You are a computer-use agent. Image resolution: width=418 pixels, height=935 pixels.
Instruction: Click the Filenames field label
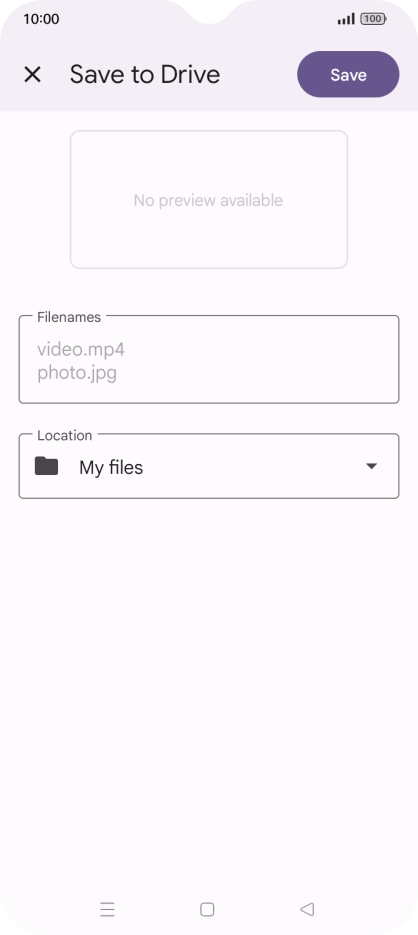pos(69,317)
